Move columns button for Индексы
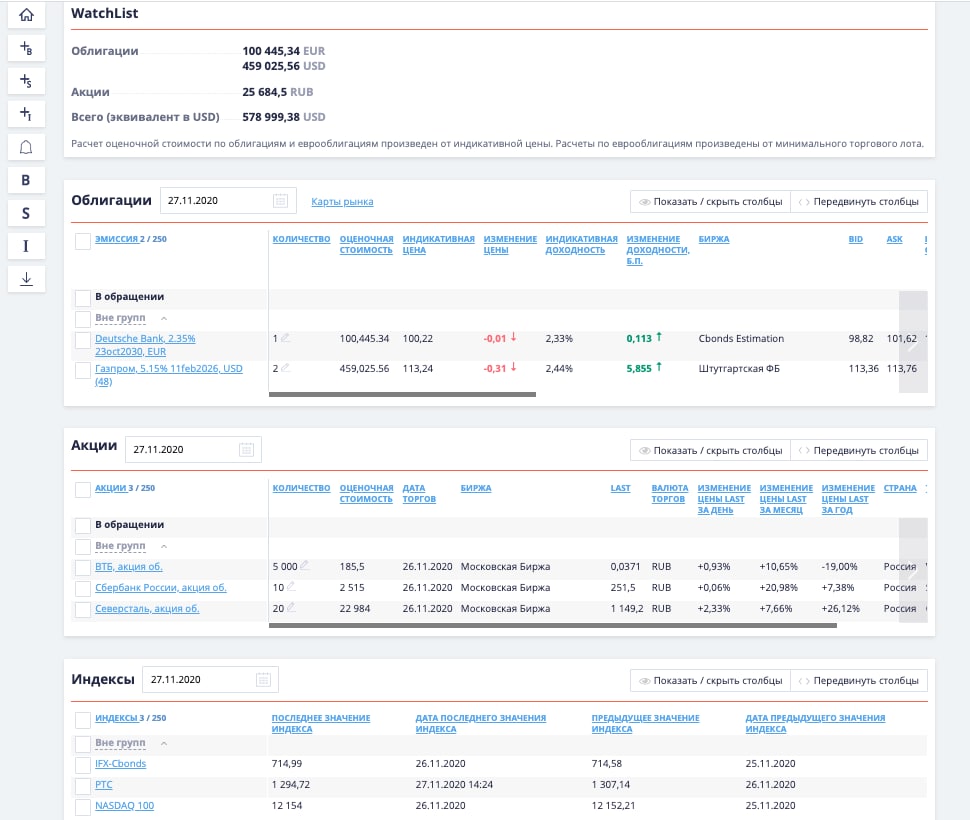Image resolution: width=970 pixels, height=820 pixels. tap(859, 680)
